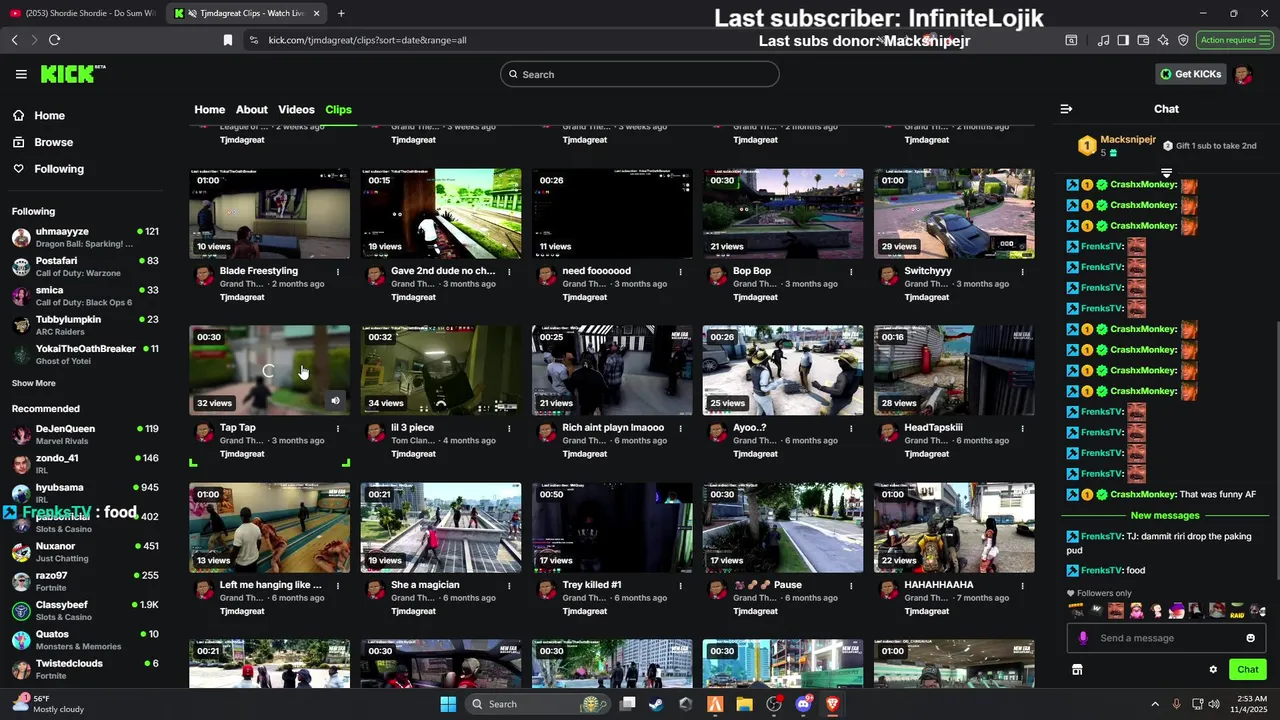This screenshot has width=1280, height=720.
Task: Open chat settings gear
Action: 1213,670
